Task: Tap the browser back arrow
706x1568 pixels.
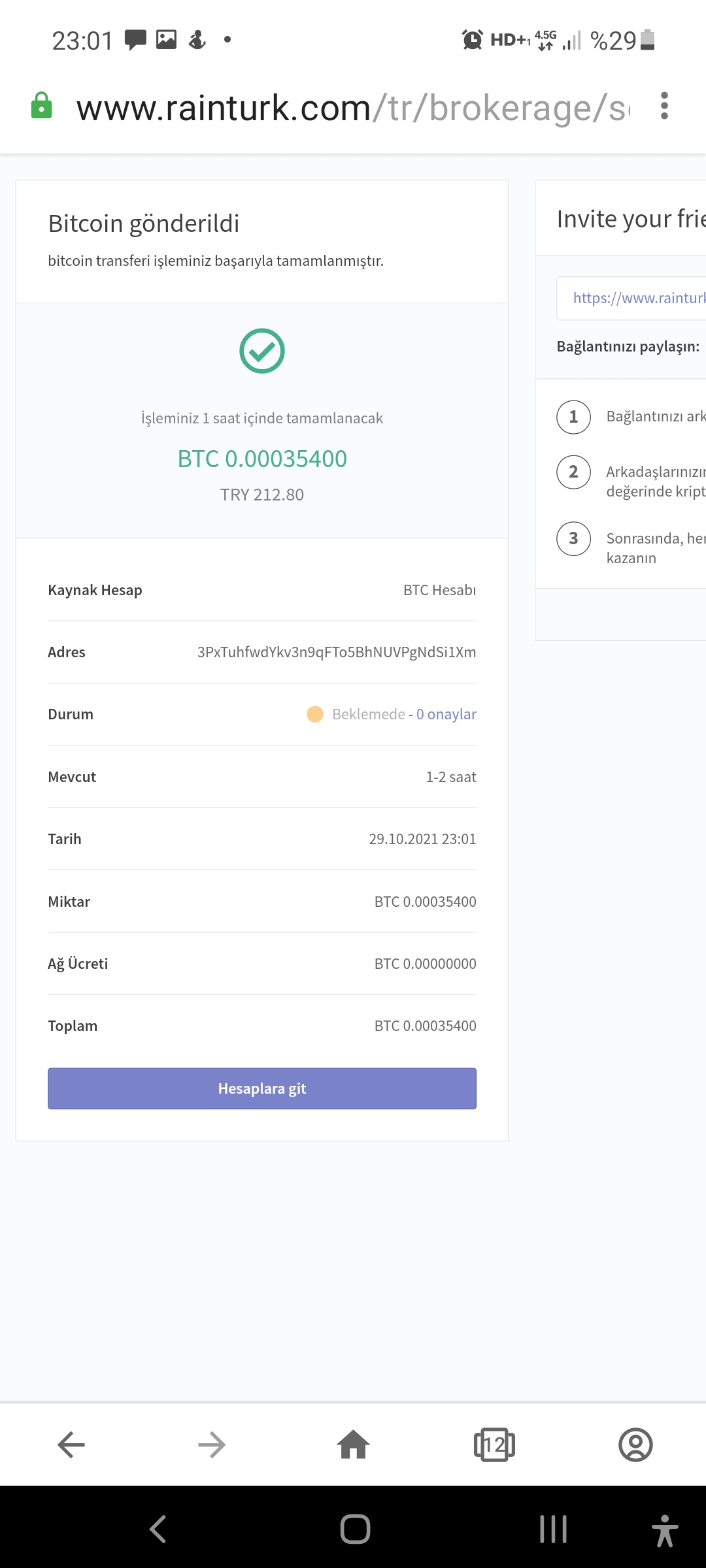Action: (x=71, y=1445)
